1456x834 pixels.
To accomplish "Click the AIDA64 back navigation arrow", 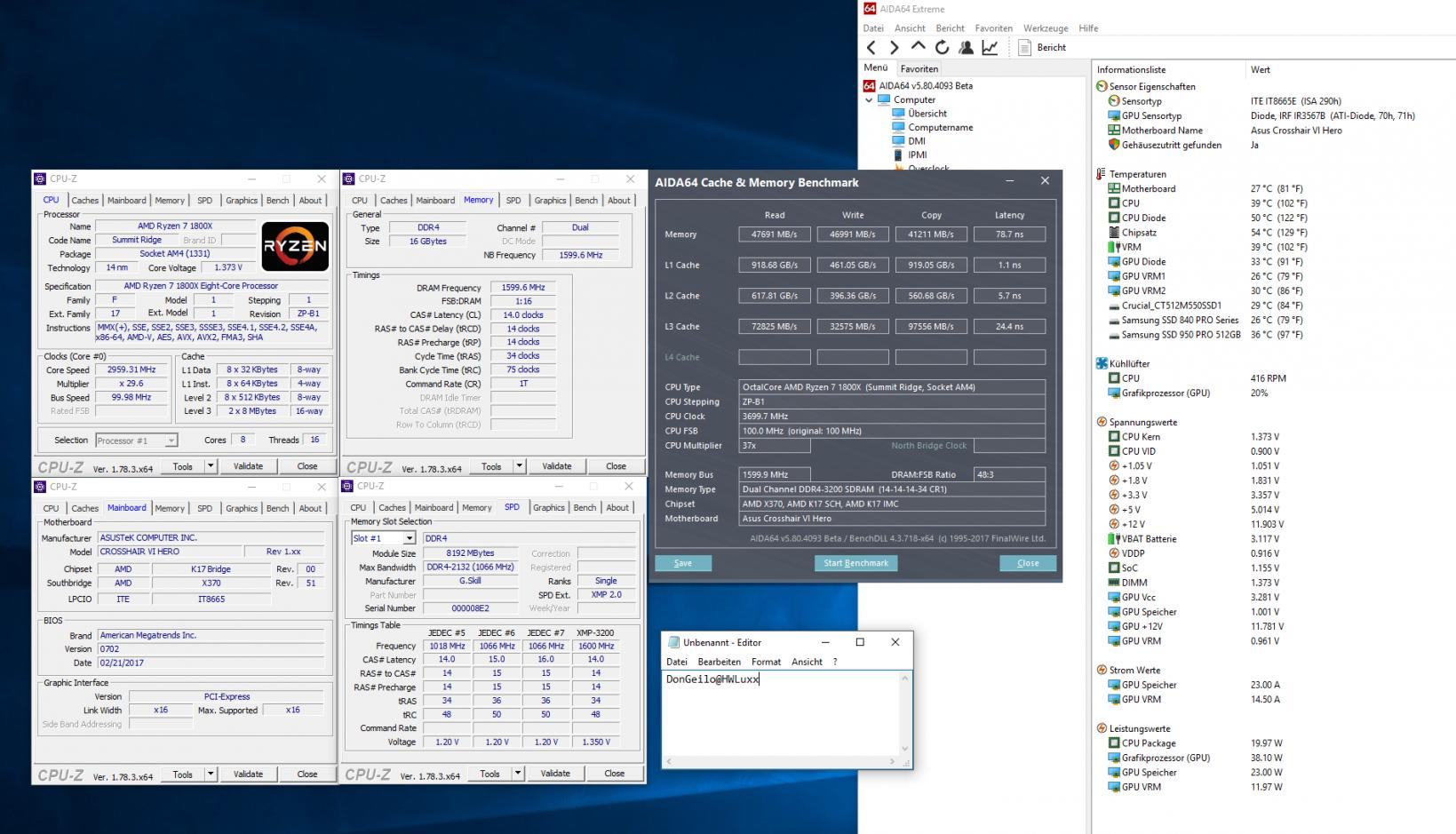I will click(x=871, y=48).
